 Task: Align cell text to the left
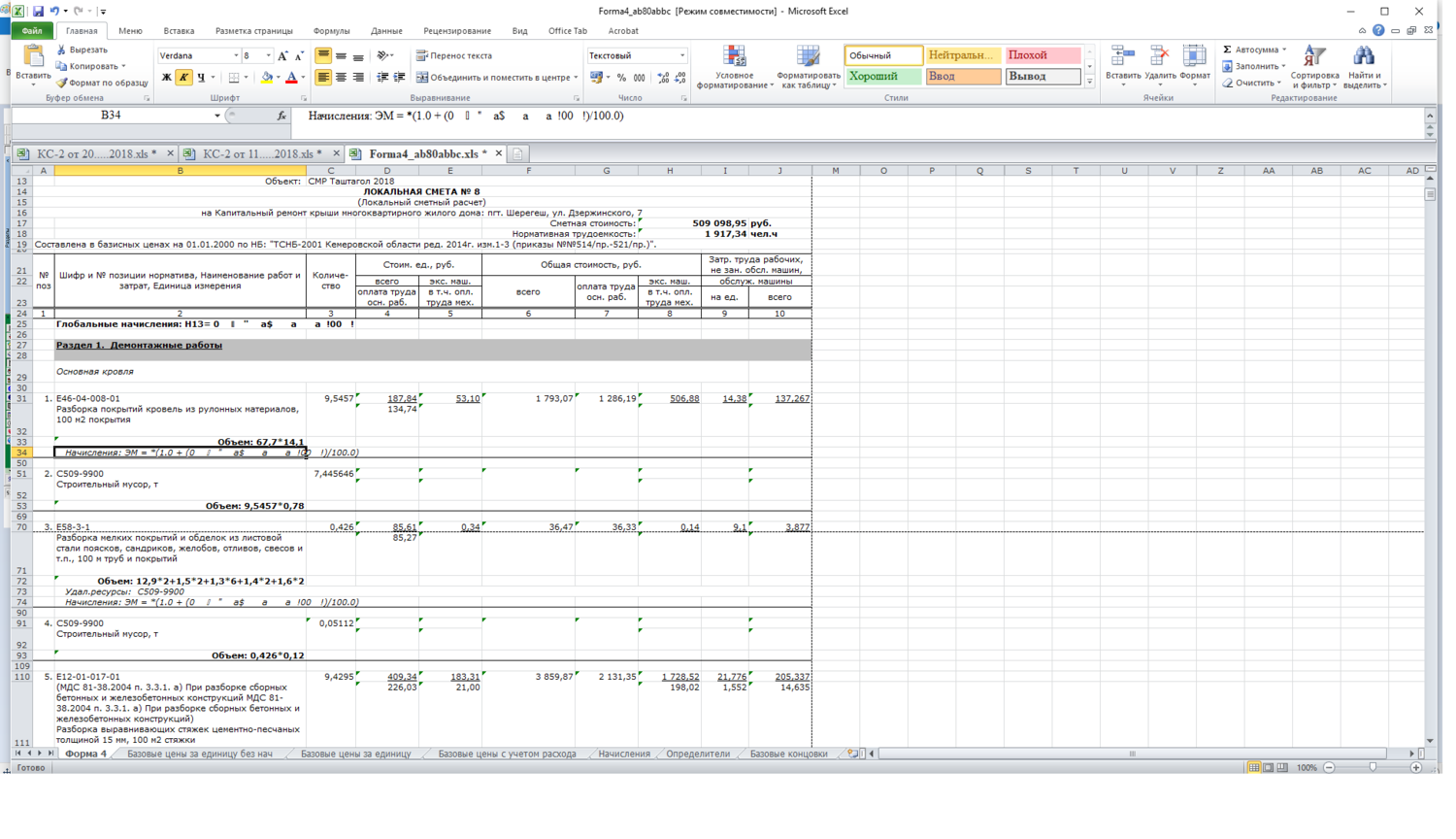[x=323, y=78]
